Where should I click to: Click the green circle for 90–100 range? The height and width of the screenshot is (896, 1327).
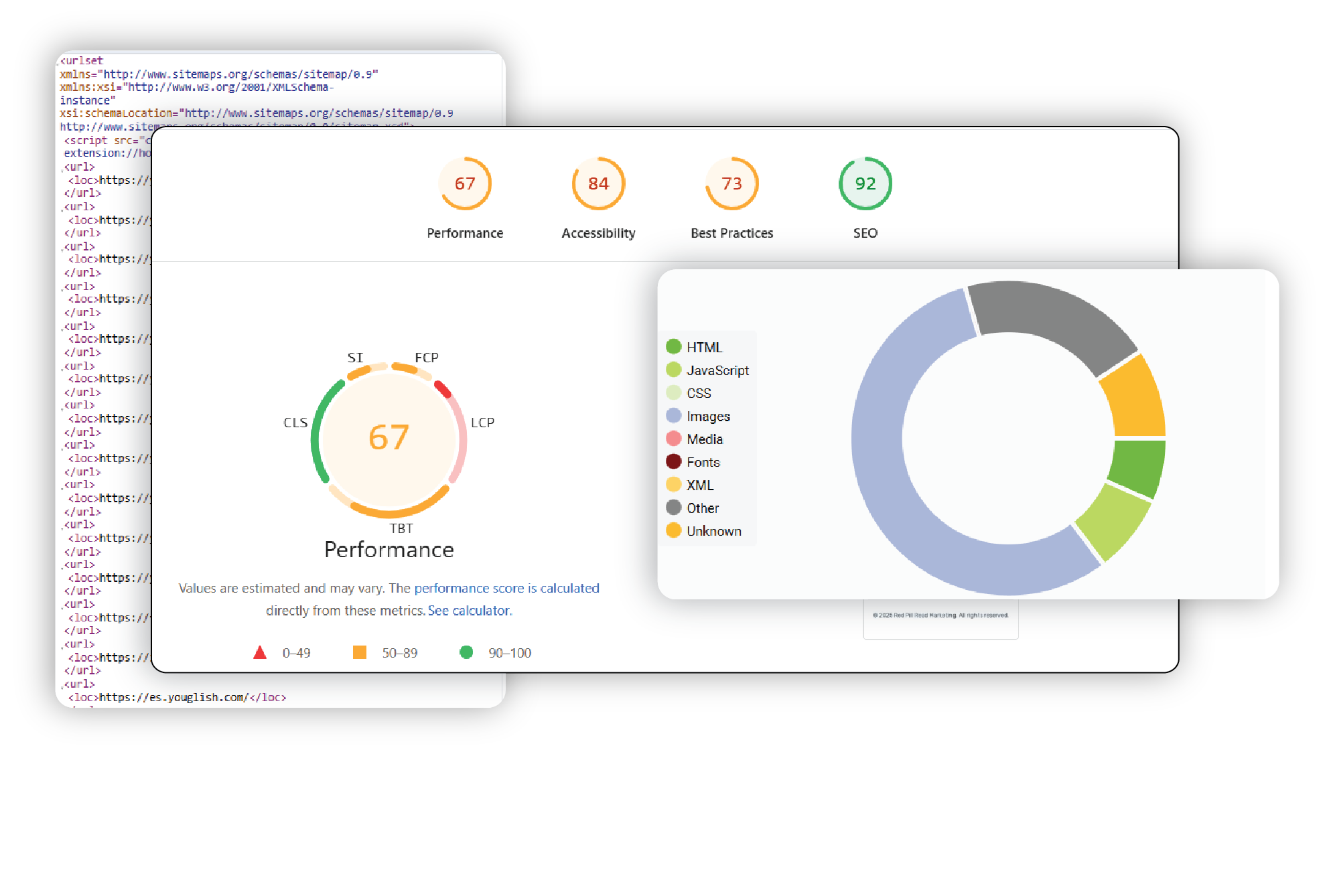click(x=466, y=652)
